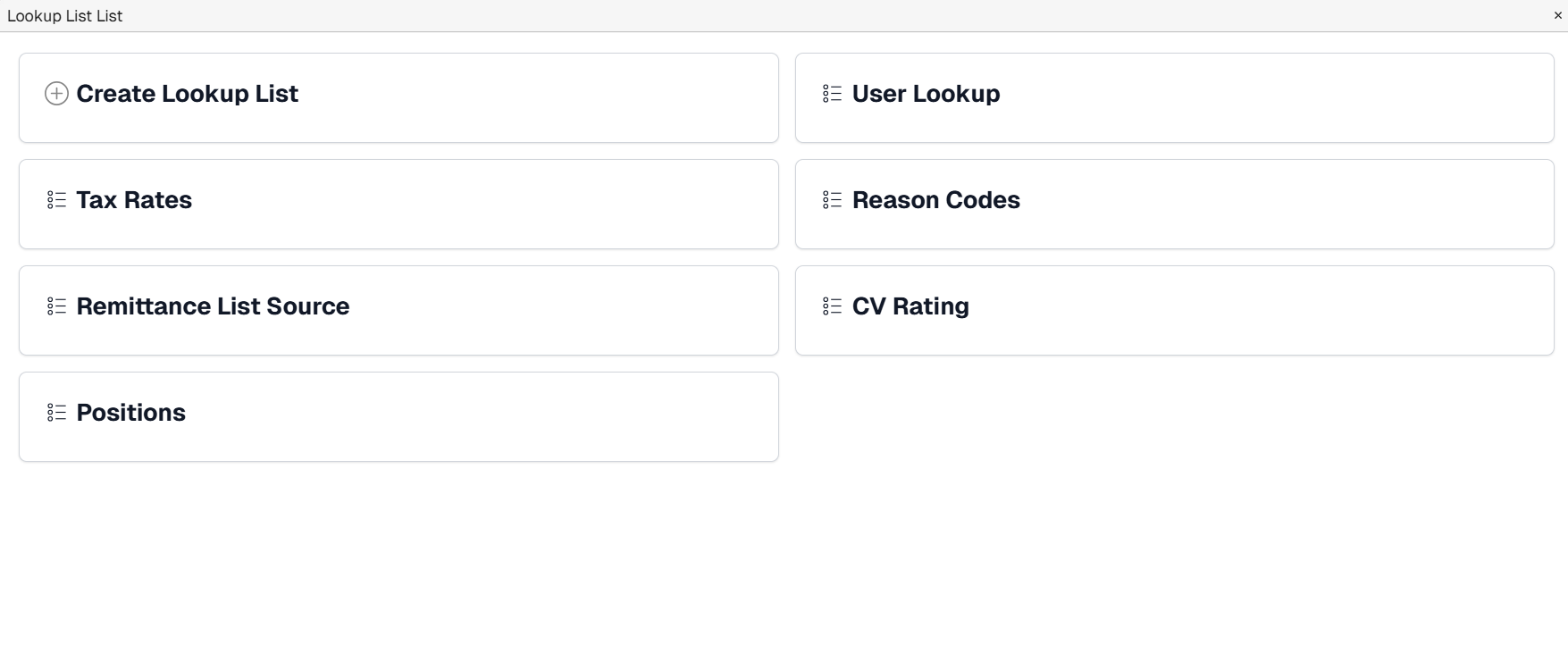Click the Remittance List Source list icon

[x=55, y=306]
